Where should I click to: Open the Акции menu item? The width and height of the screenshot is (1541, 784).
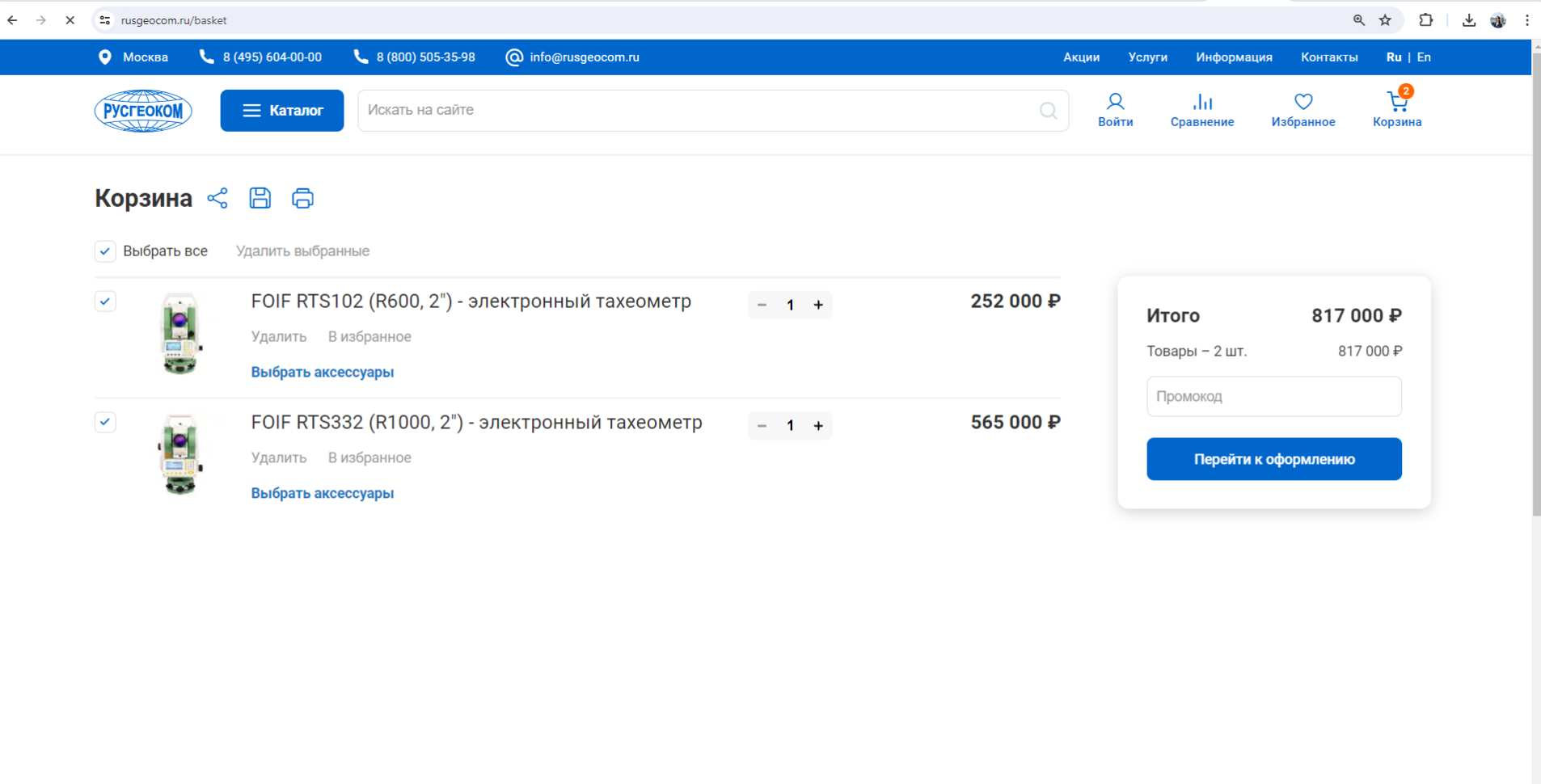coord(1081,57)
